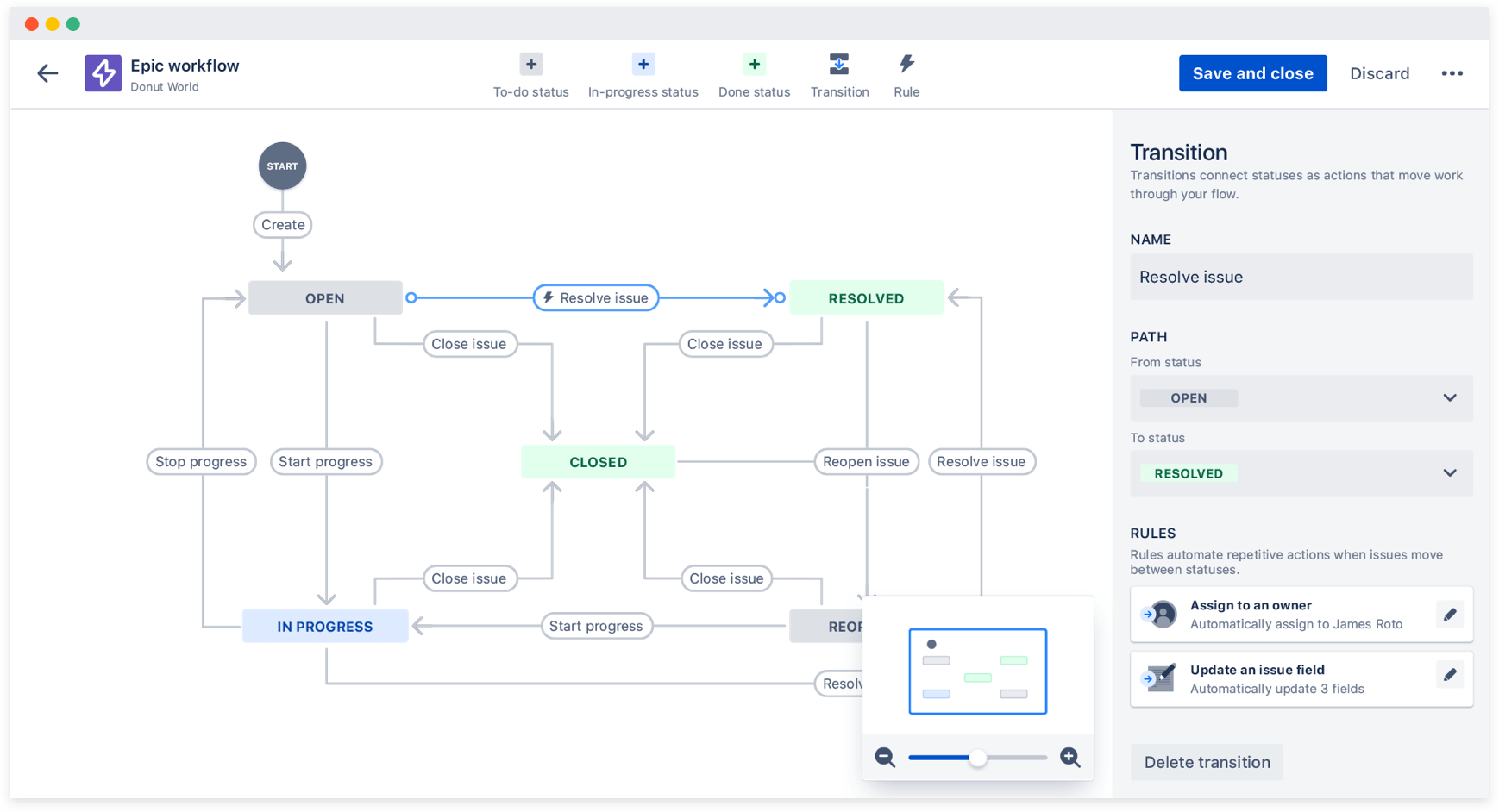
Task: Adjust the zoom level slider
Action: 978,758
